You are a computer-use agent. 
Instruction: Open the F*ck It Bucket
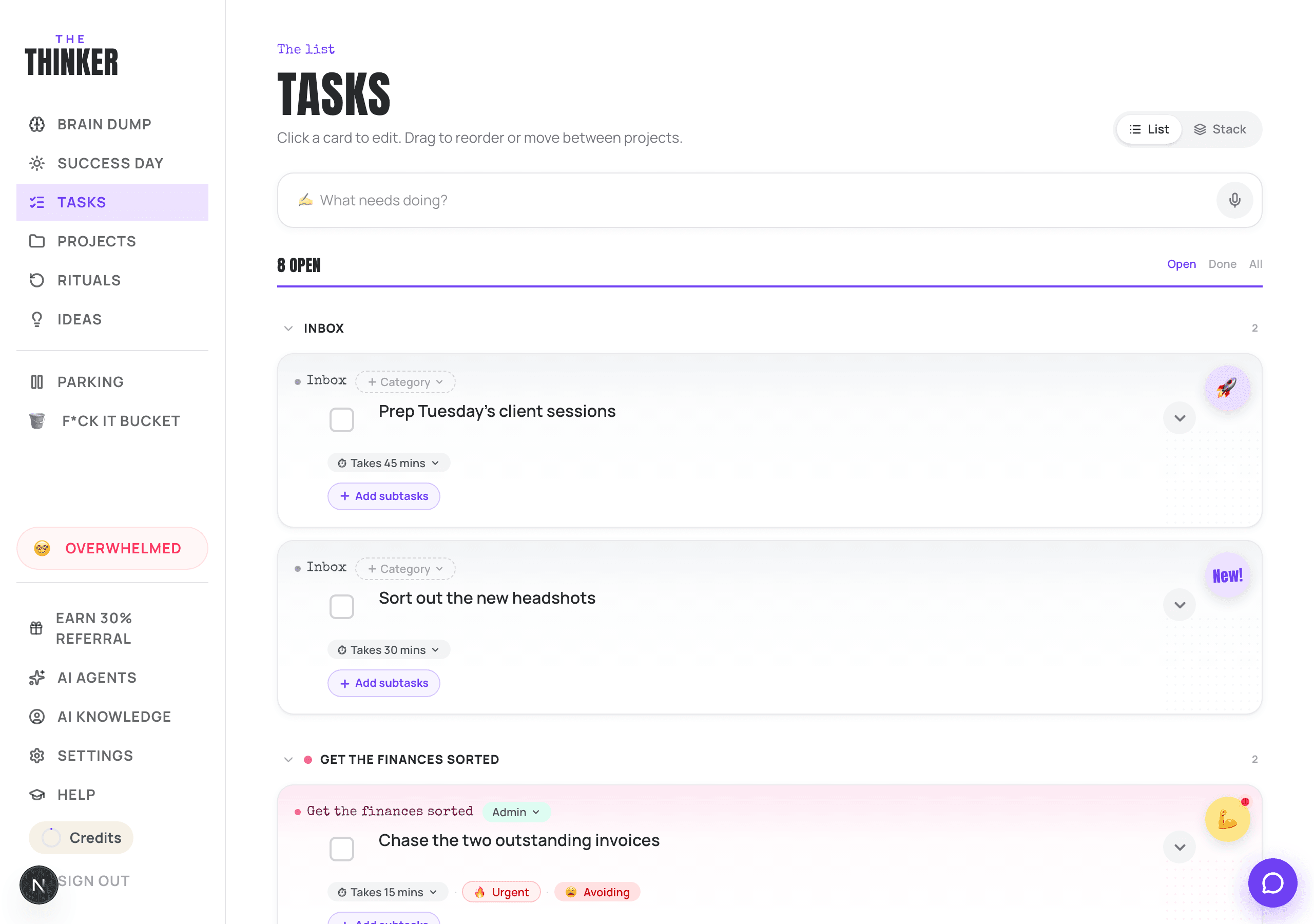(112, 421)
